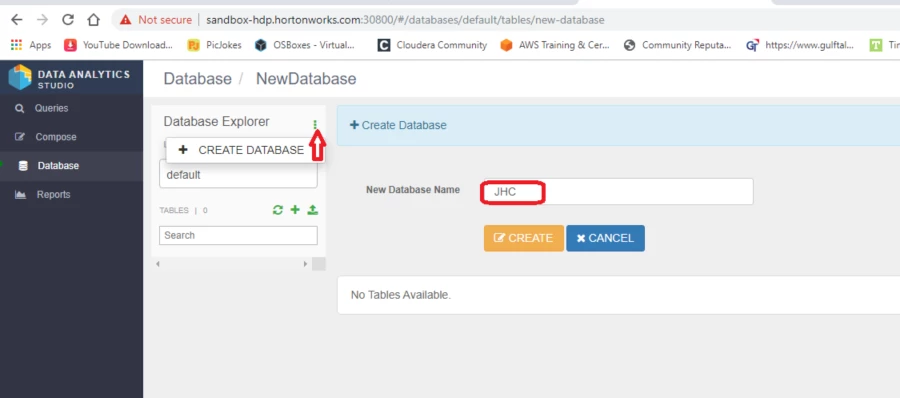Go back in the browser

click(17, 20)
